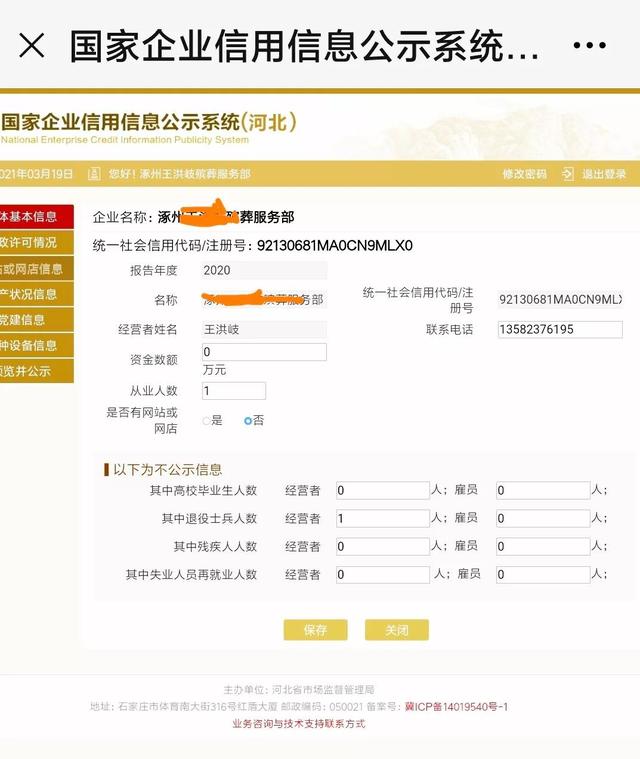Open the 基本信息 sidebar tab

click(36, 216)
